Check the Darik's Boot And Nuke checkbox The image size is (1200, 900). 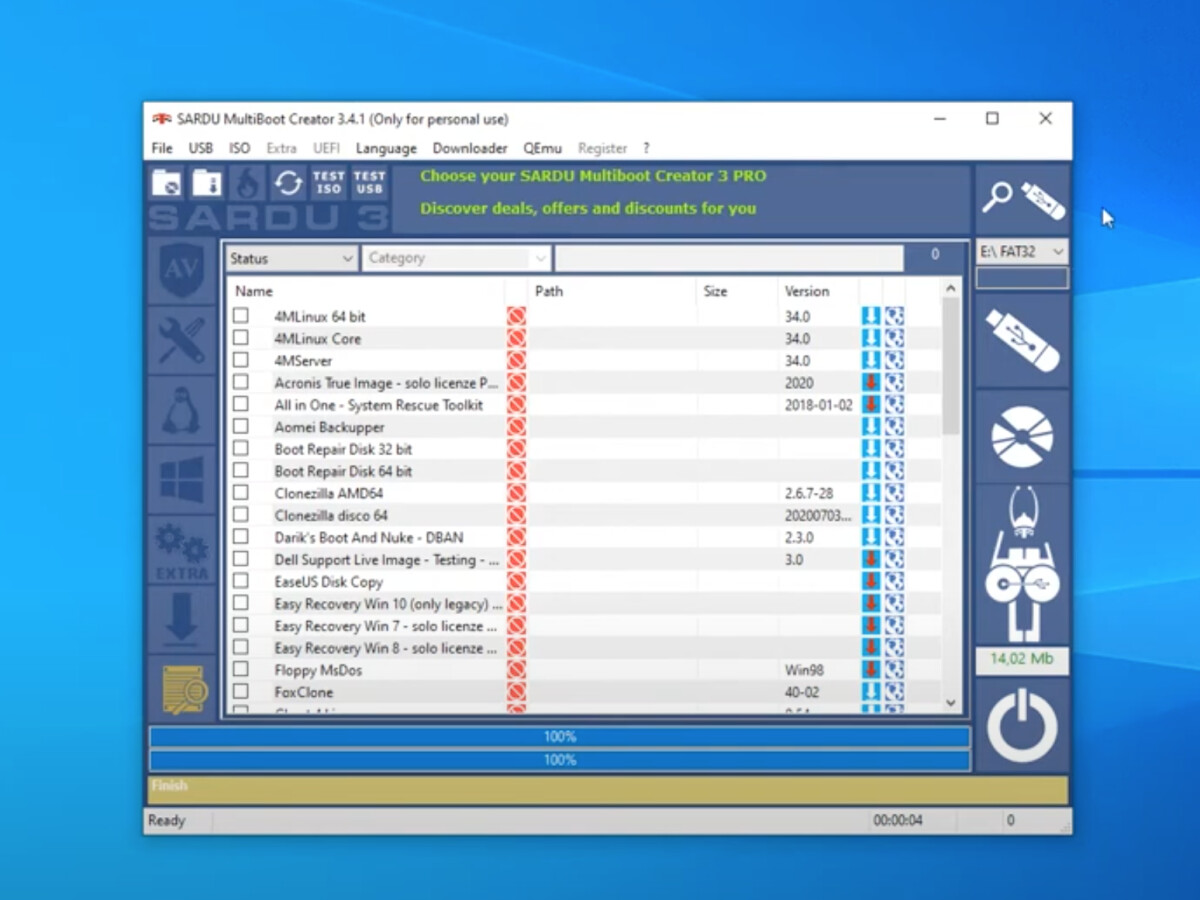241,537
